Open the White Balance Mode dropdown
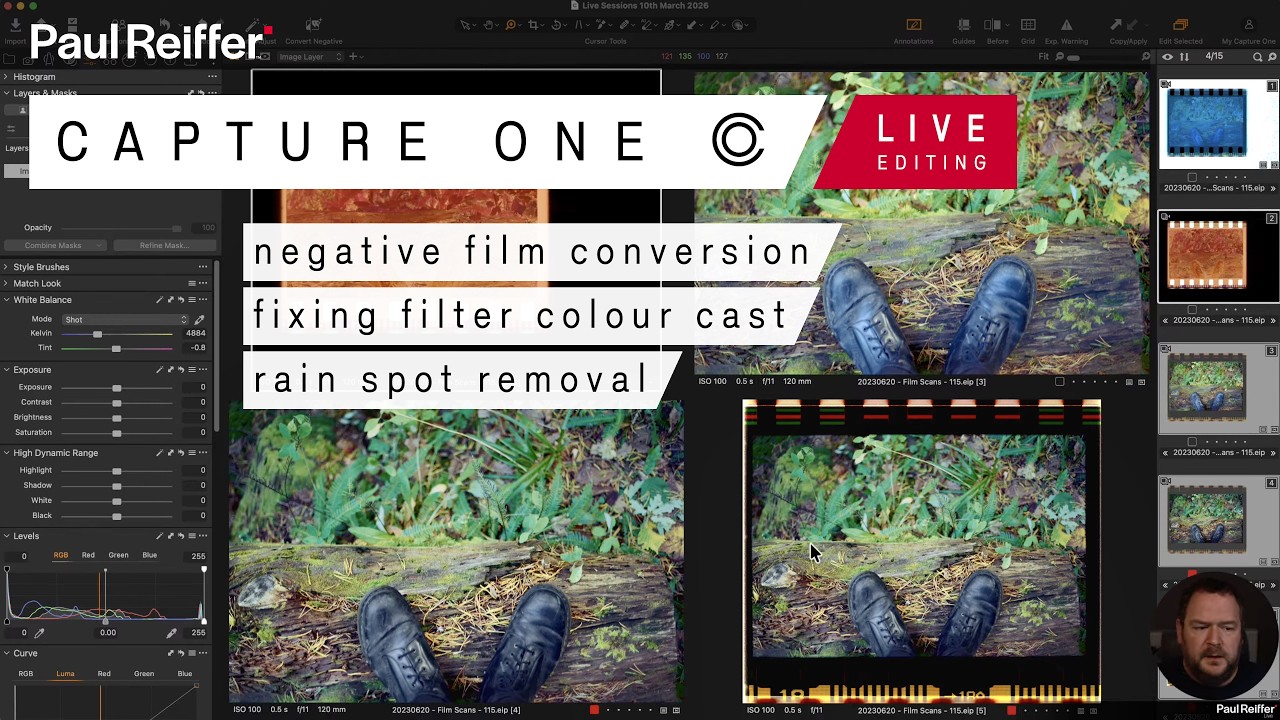 point(126,320)
